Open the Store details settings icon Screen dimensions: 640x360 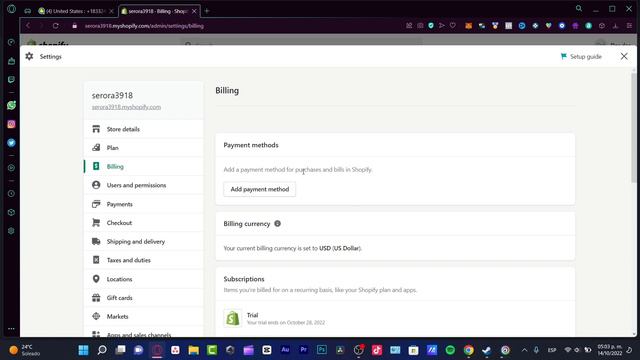(96, 129)
